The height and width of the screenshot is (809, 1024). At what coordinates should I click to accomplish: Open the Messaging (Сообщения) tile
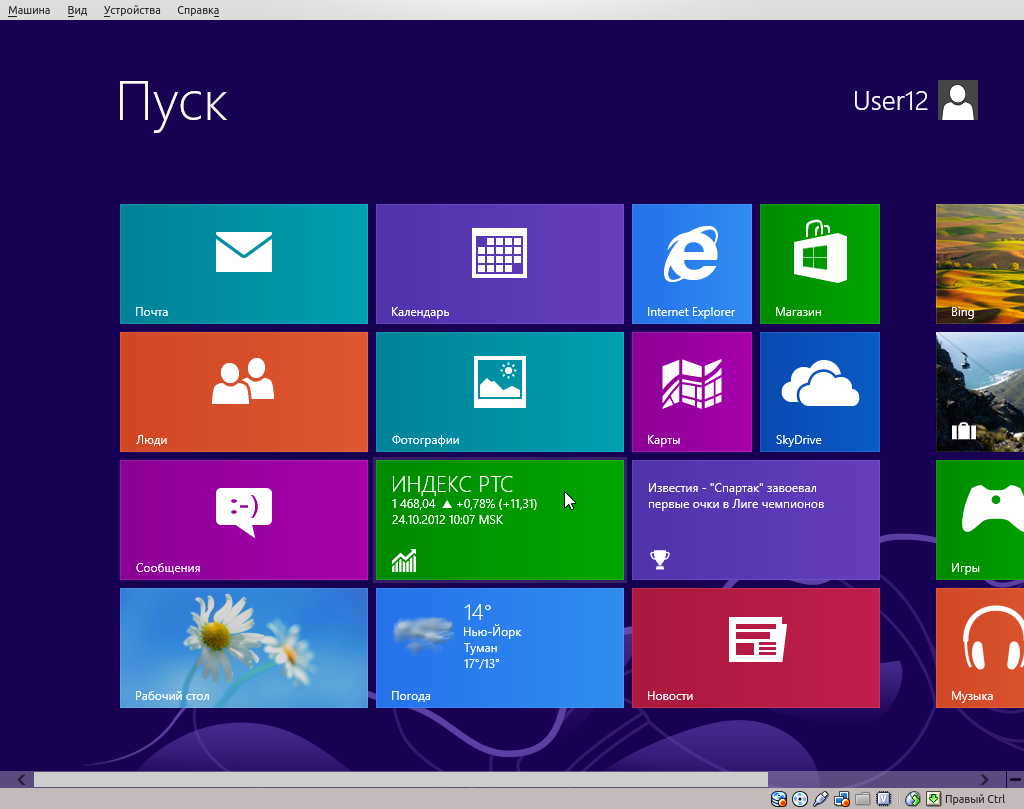click(243, 520)
